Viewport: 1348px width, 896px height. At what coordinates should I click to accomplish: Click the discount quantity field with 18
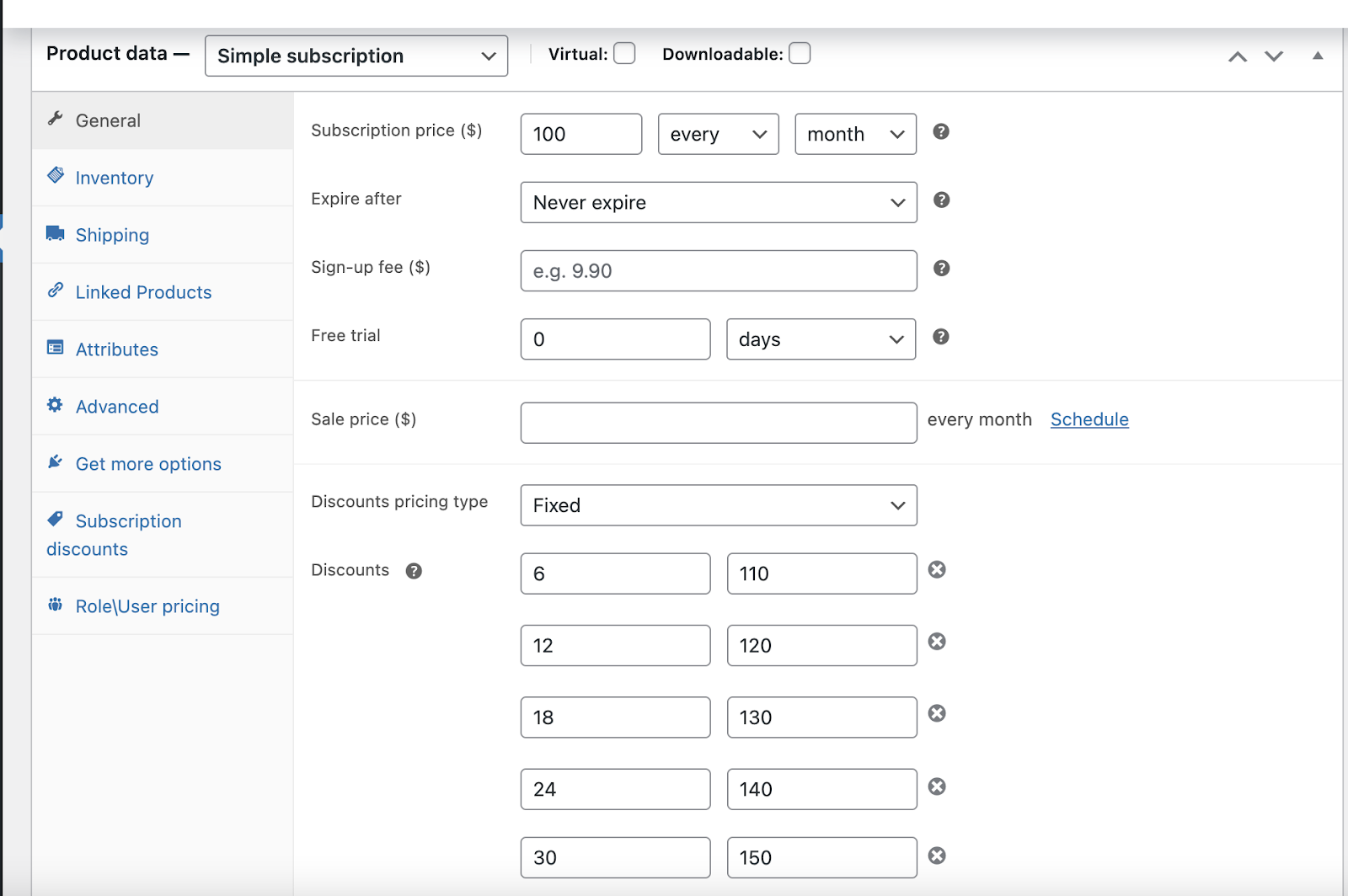616,717
